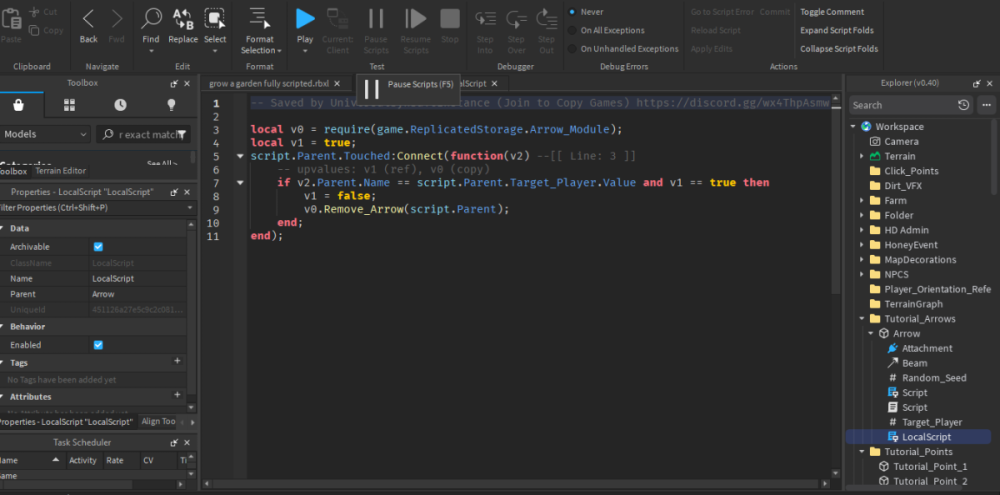Collapse code fold on line 5
This screenshot has height=495, width=1000.
tap(240, 156)
